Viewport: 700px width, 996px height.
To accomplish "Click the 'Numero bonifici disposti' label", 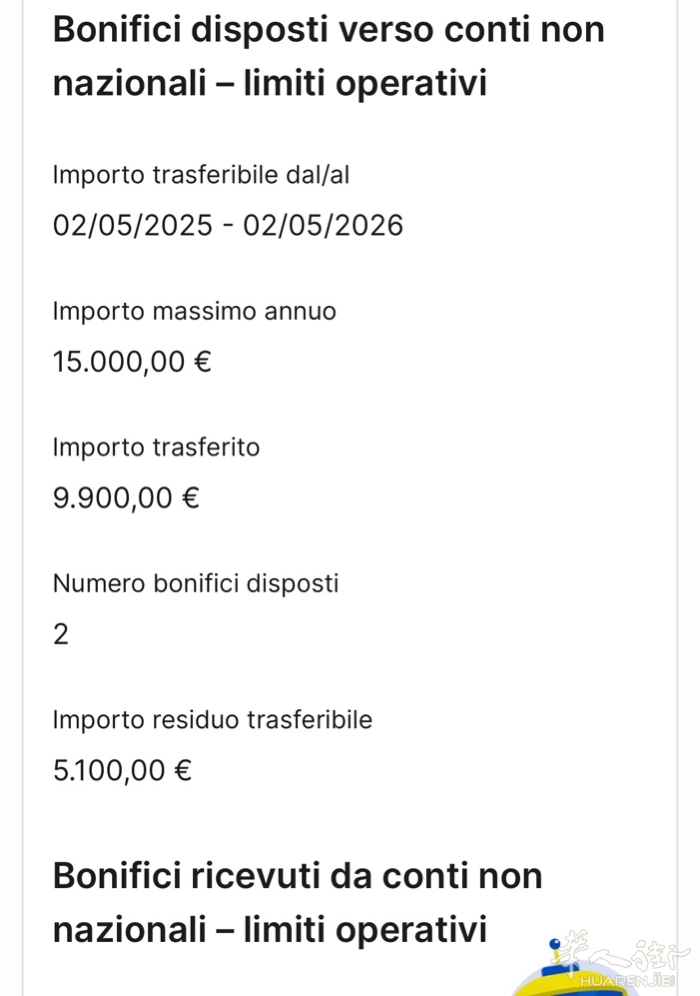I will [x=196, y=583].
